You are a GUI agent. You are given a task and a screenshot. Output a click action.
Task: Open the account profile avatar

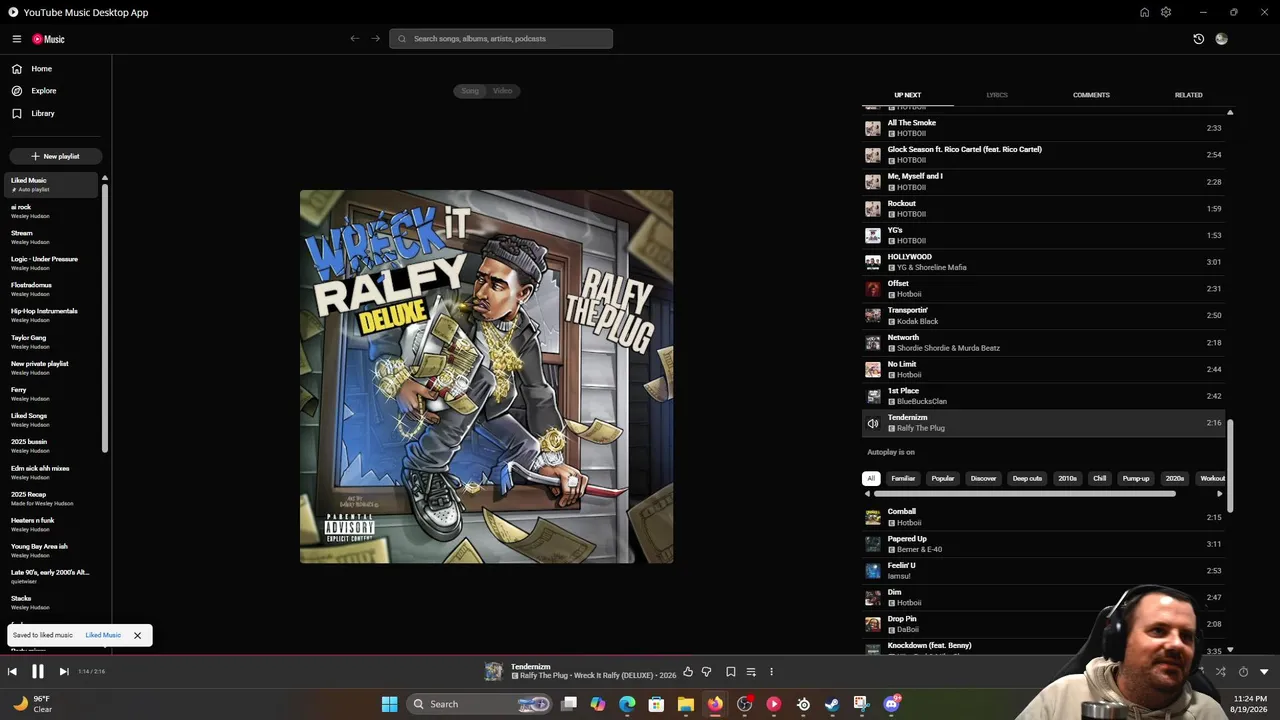pos(1221,39)
